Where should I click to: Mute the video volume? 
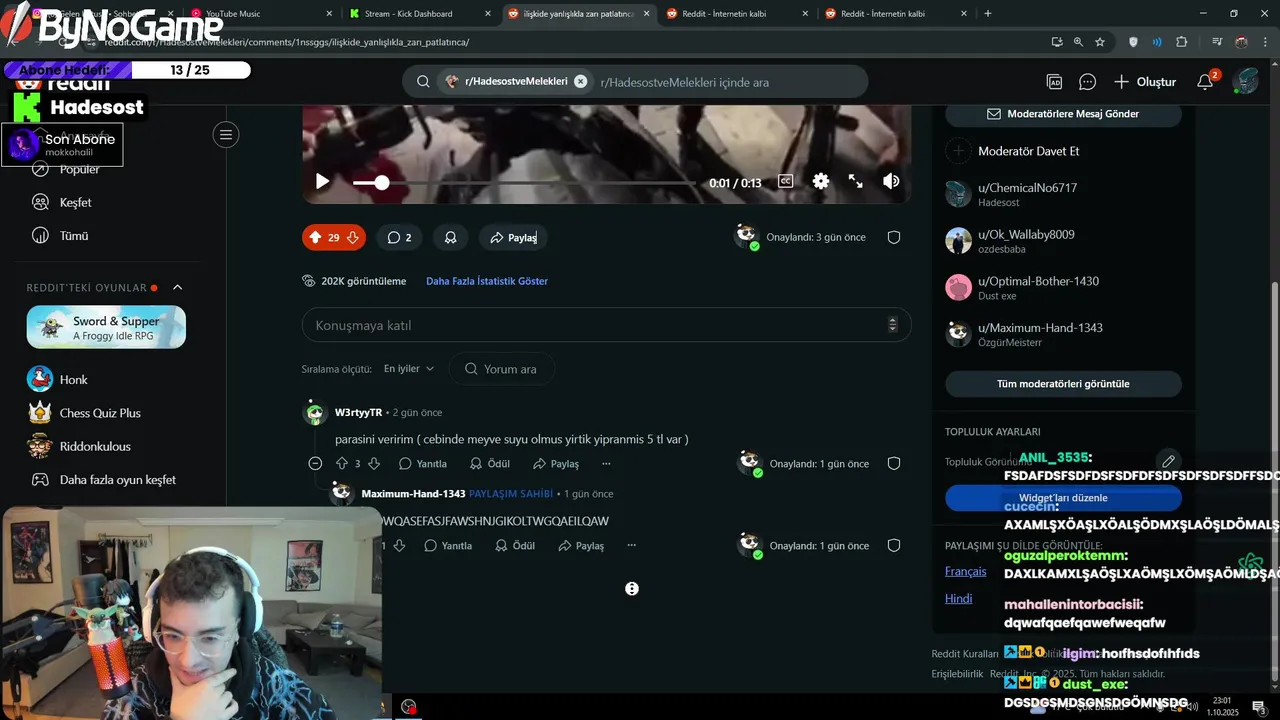(x=891, y=181)
